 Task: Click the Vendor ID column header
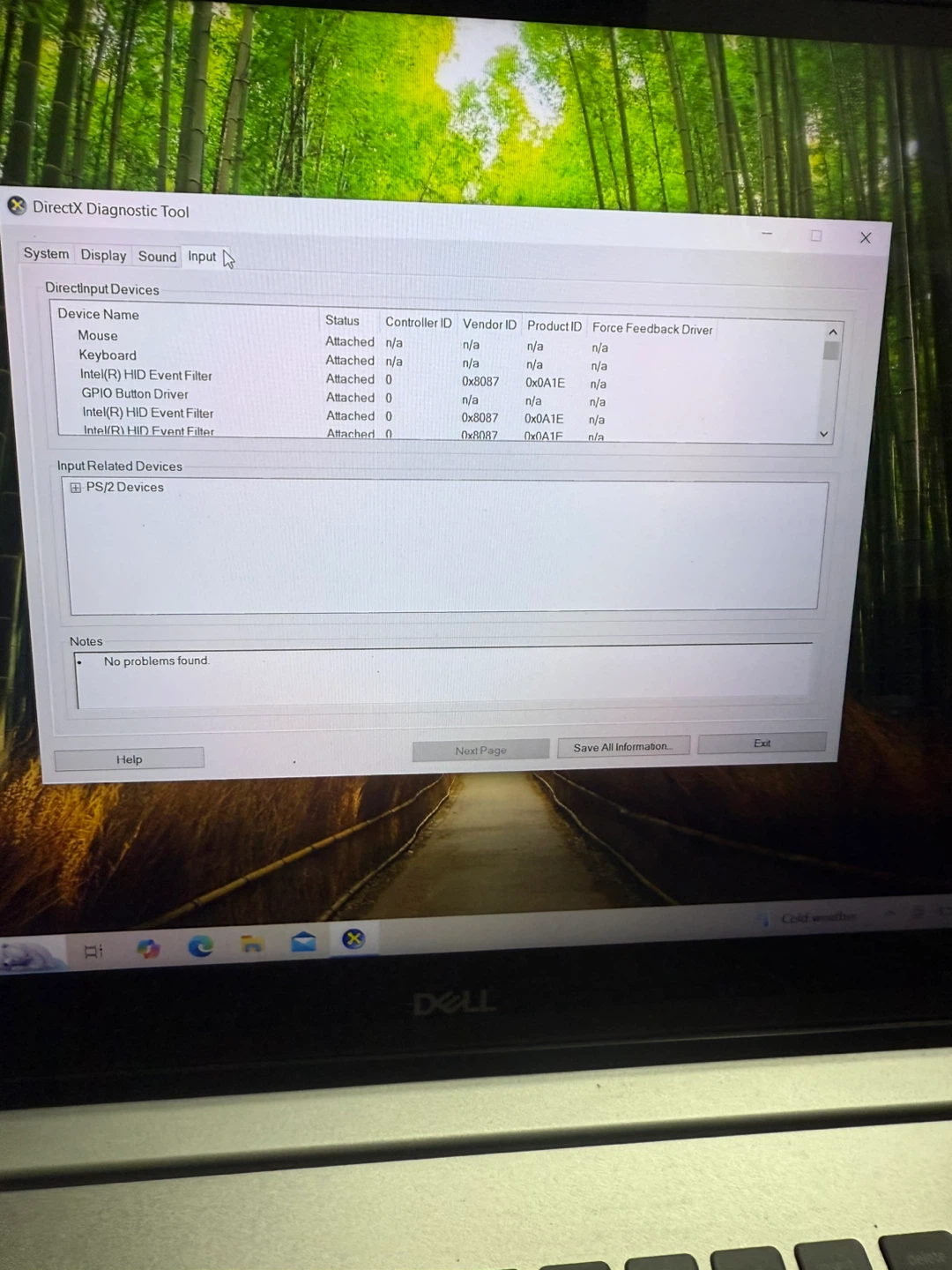coord(489,325)
